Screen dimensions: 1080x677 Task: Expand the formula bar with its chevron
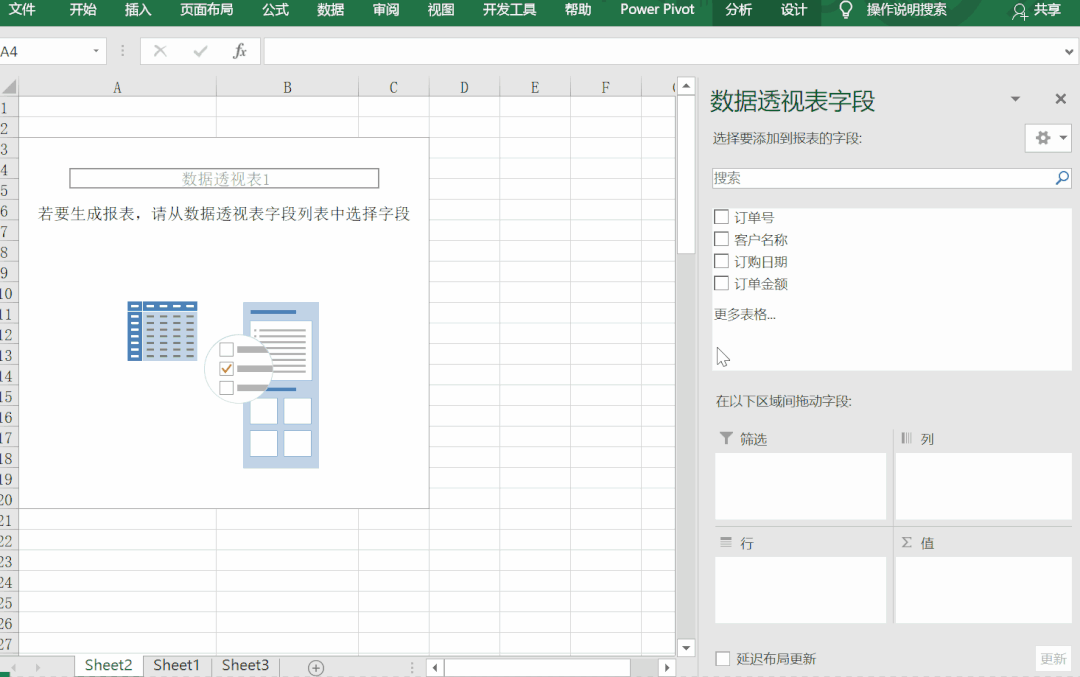pos(1071,50)
